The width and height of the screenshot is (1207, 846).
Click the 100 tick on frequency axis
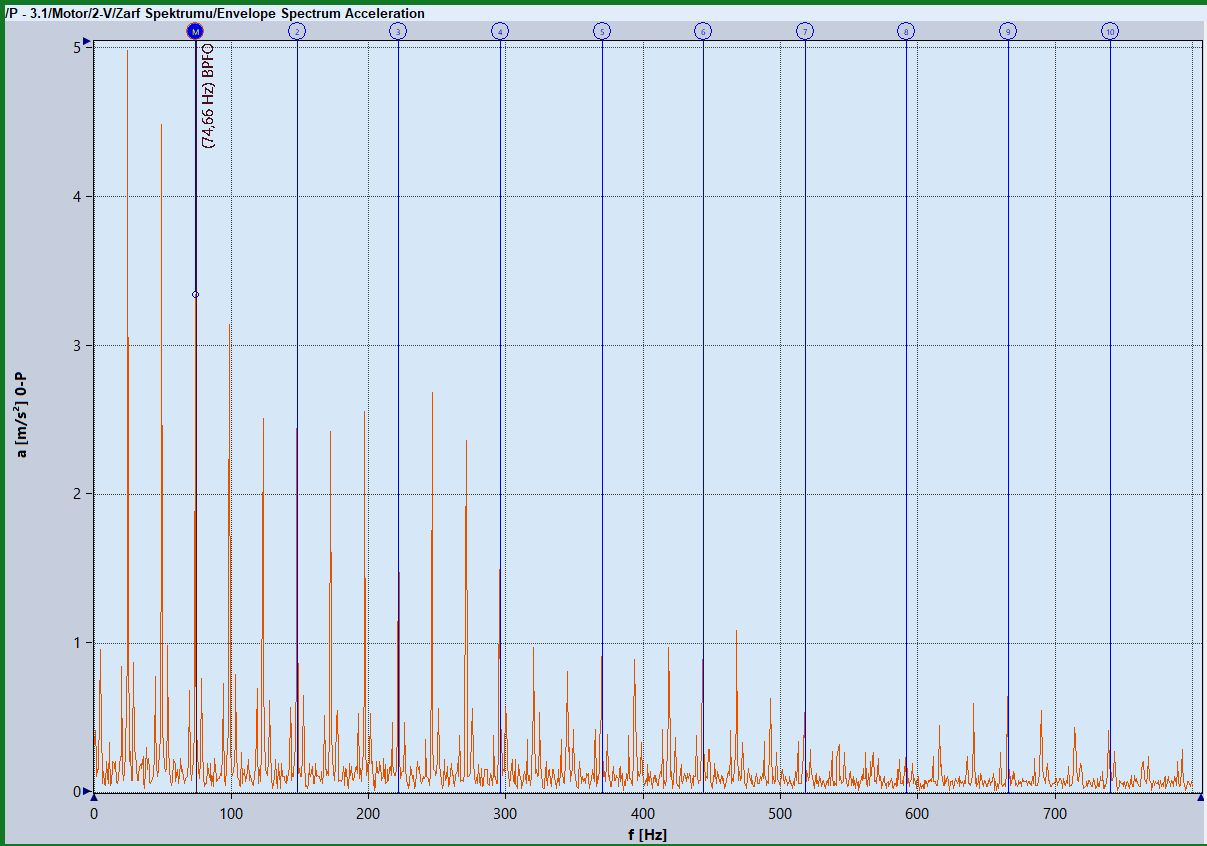[231, 814]
